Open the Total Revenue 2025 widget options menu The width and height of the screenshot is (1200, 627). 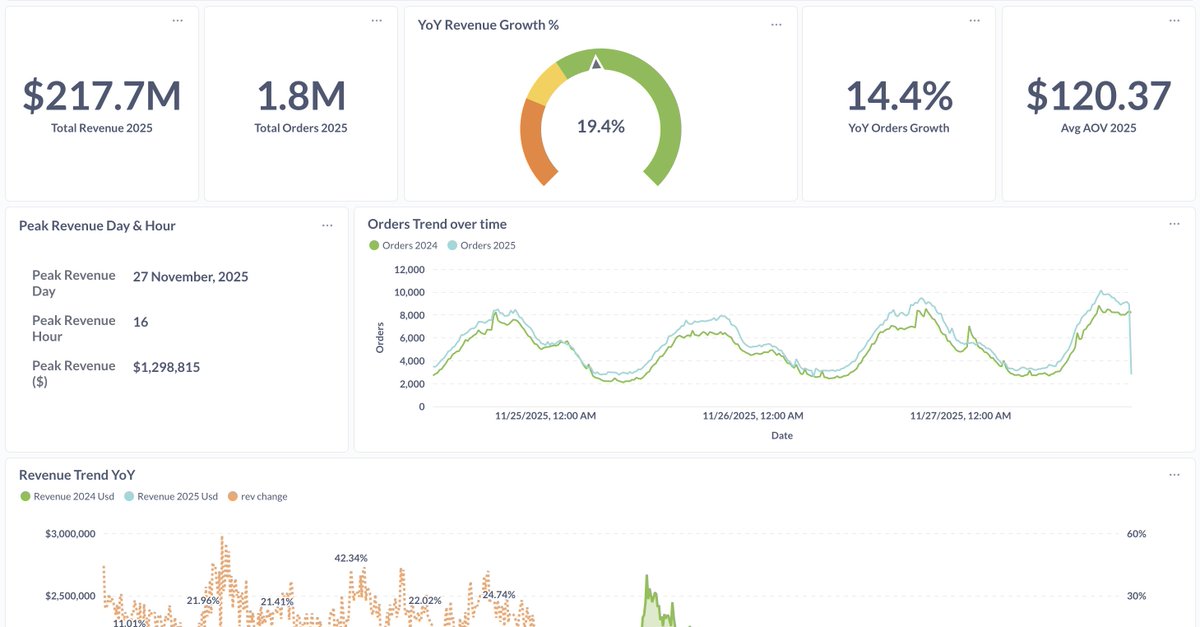pos(177,18)
